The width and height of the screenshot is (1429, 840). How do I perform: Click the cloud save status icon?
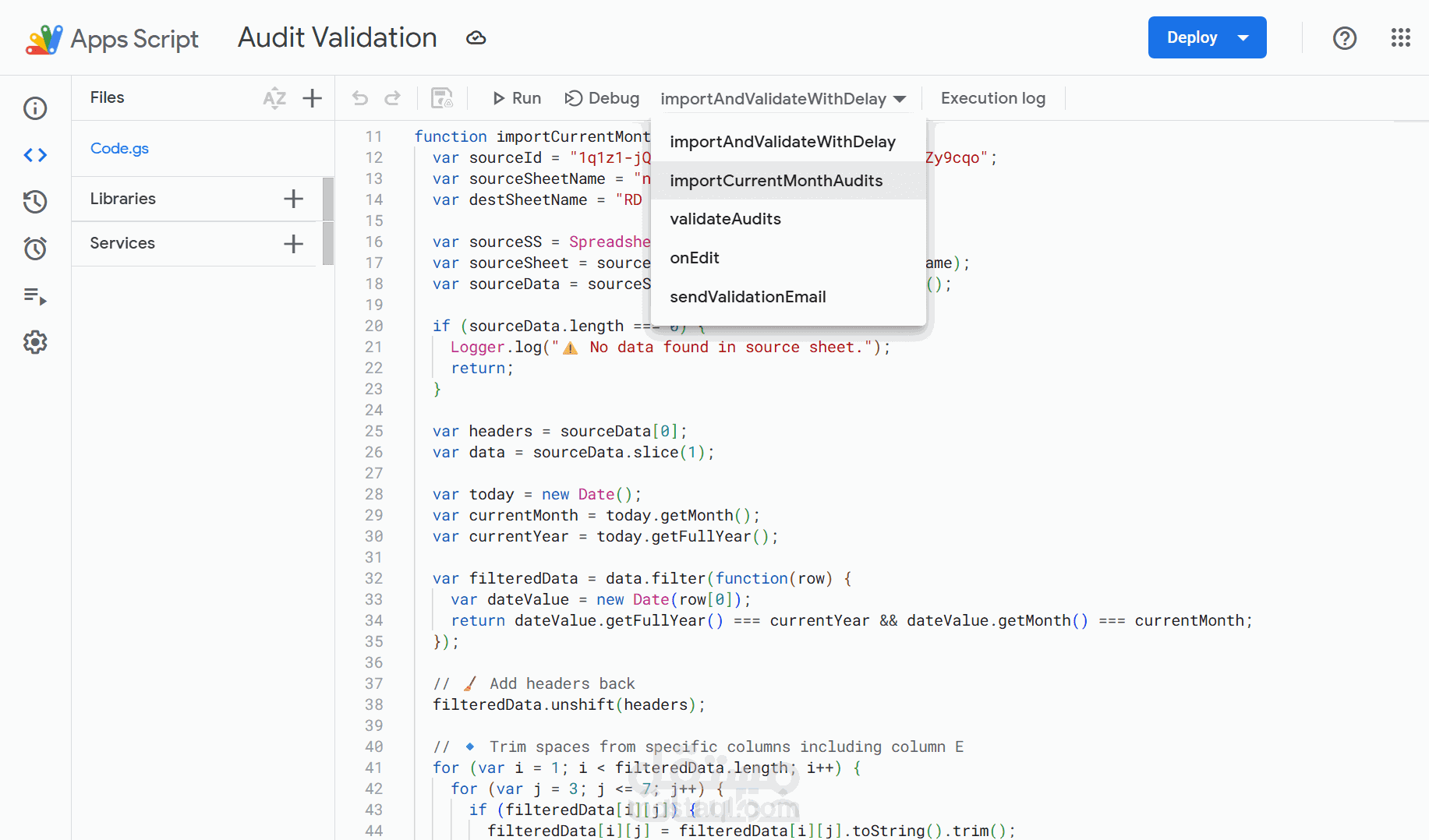point(476,38)
